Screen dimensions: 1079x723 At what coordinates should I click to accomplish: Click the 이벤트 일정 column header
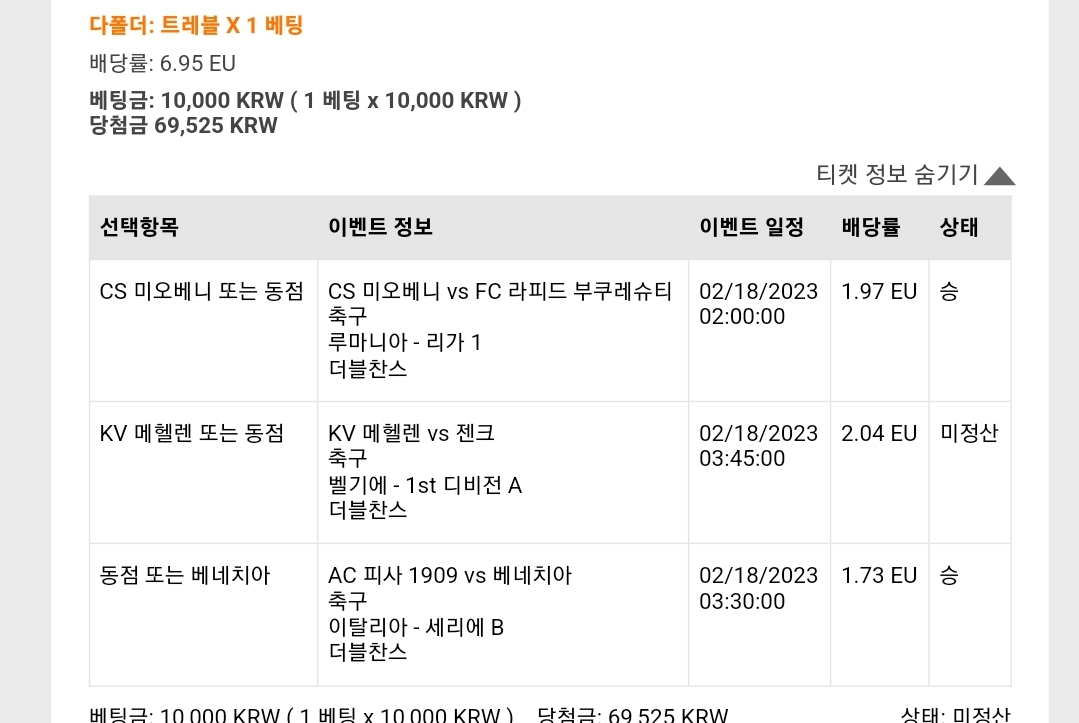(751, 227)
